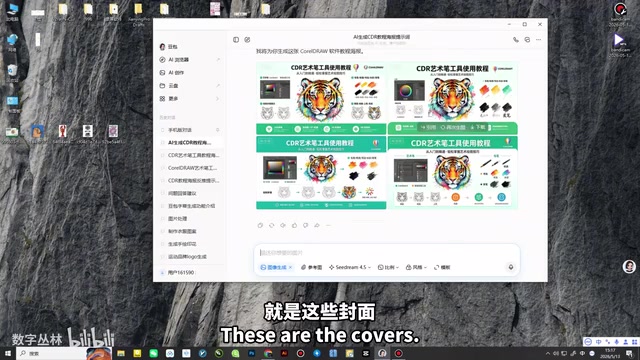Open the Bandicam desktop shortcut at top right
This screenshot has height=360, width=640.
coord(620,12)
